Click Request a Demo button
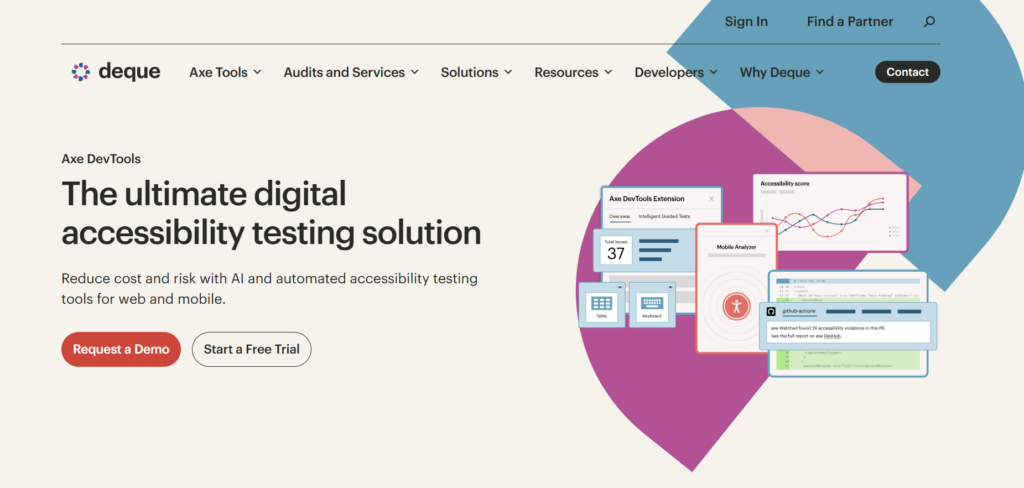Viewport: 1024px width, 488px height. (121, 349)
